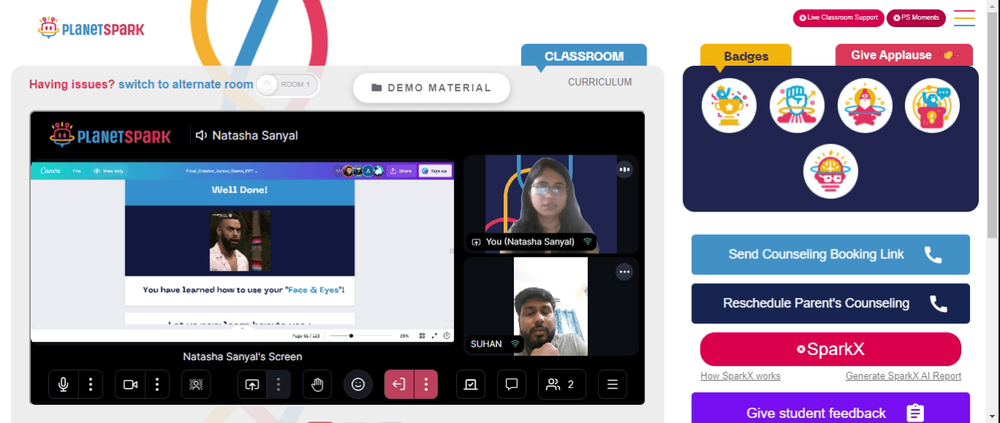This screenshot has width=1000, height=423.
Task: Expand microphone options three-dot menu
Action: point(91,385)
